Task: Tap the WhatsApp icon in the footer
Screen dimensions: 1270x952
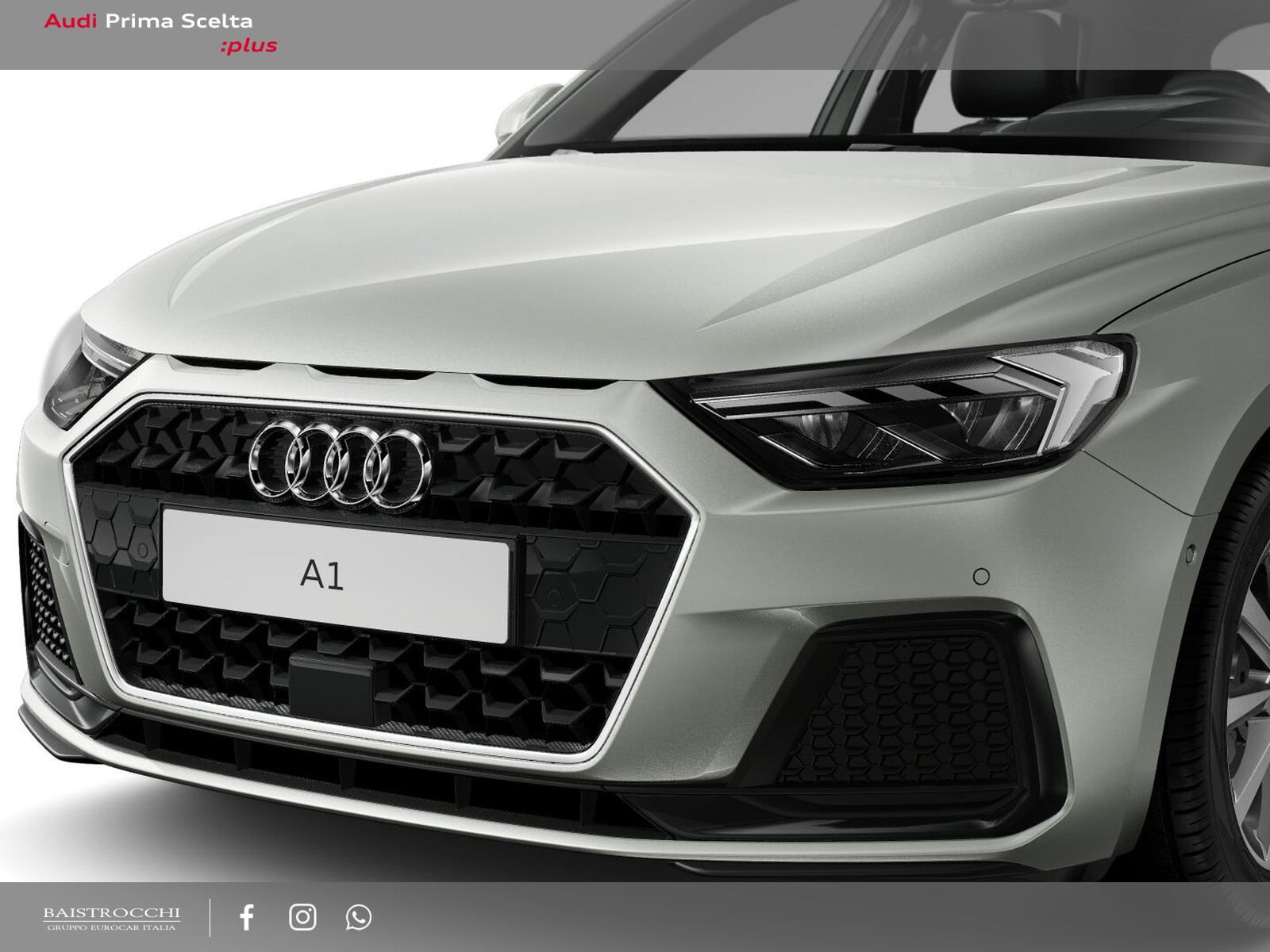Action: click(x=359, y=917)
